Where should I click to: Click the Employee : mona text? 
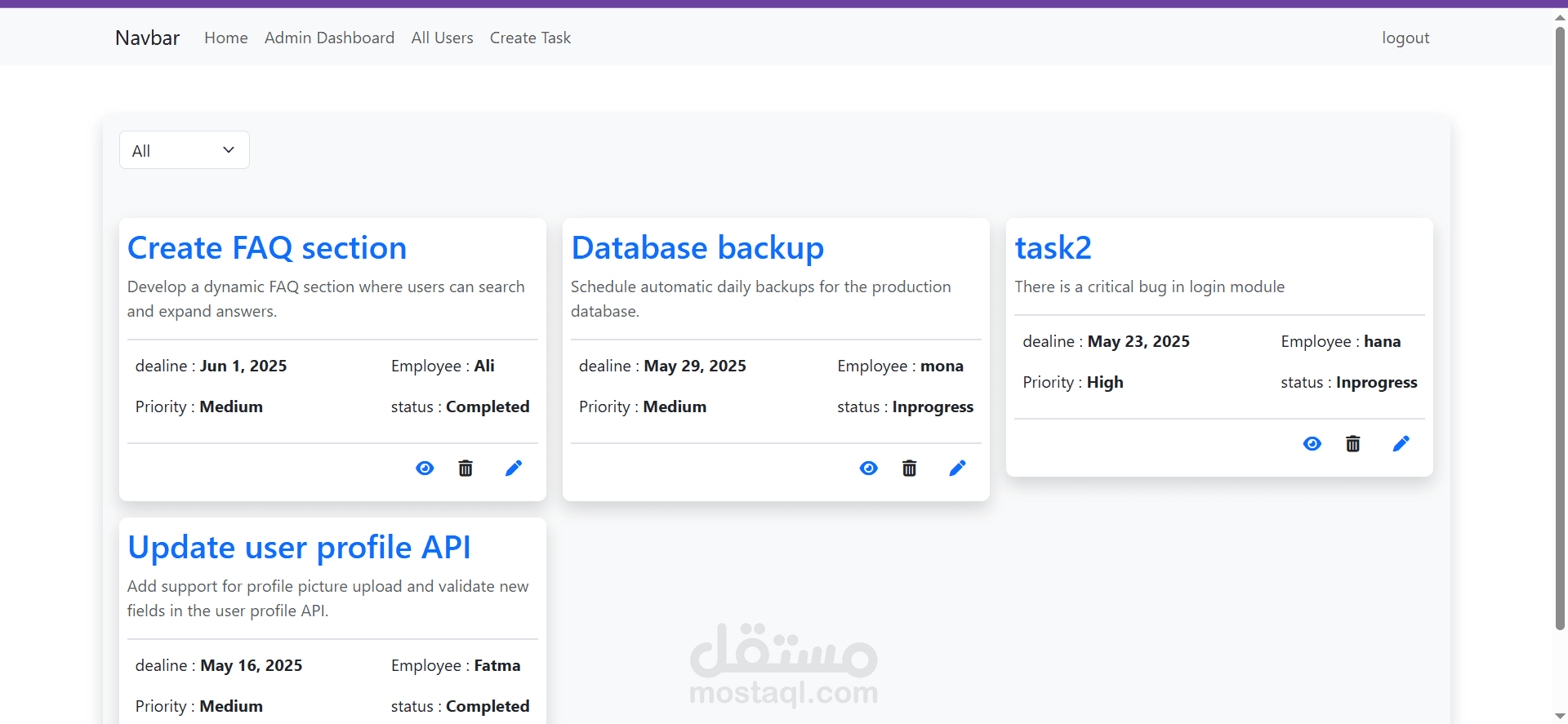pyautogui.click(x=900, y=366)
